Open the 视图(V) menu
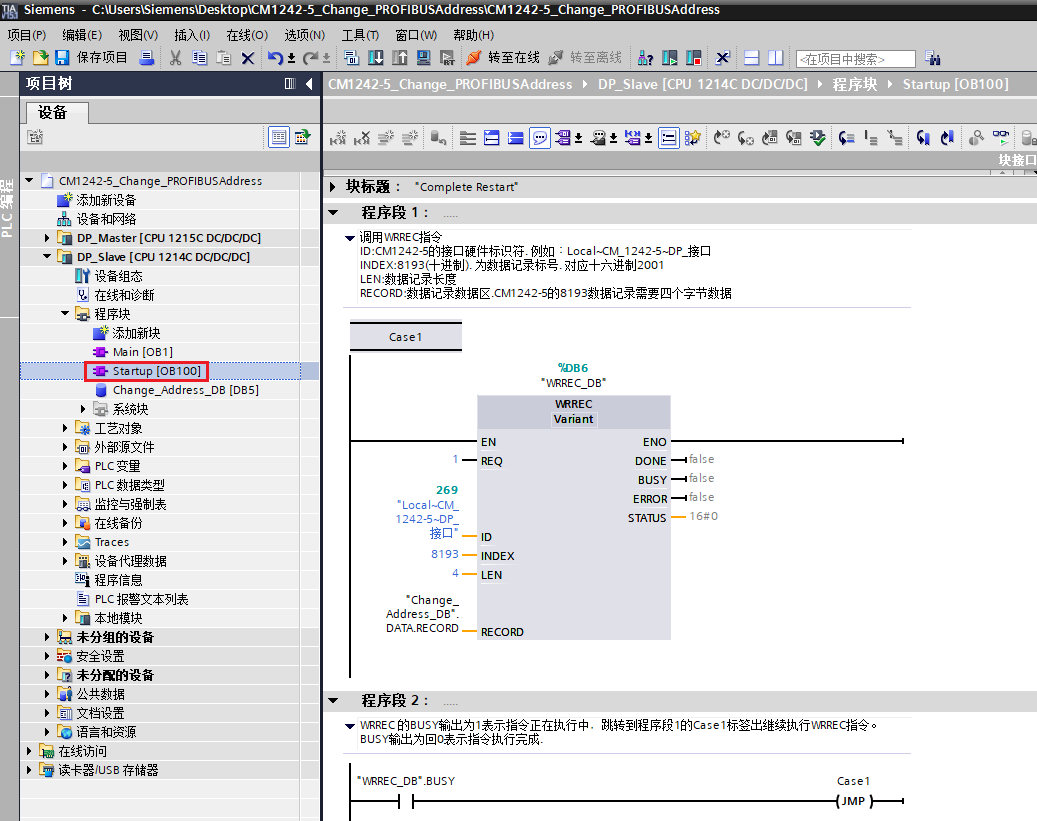This screenshot has height=821, width=1037. click(x=138, y=35)
